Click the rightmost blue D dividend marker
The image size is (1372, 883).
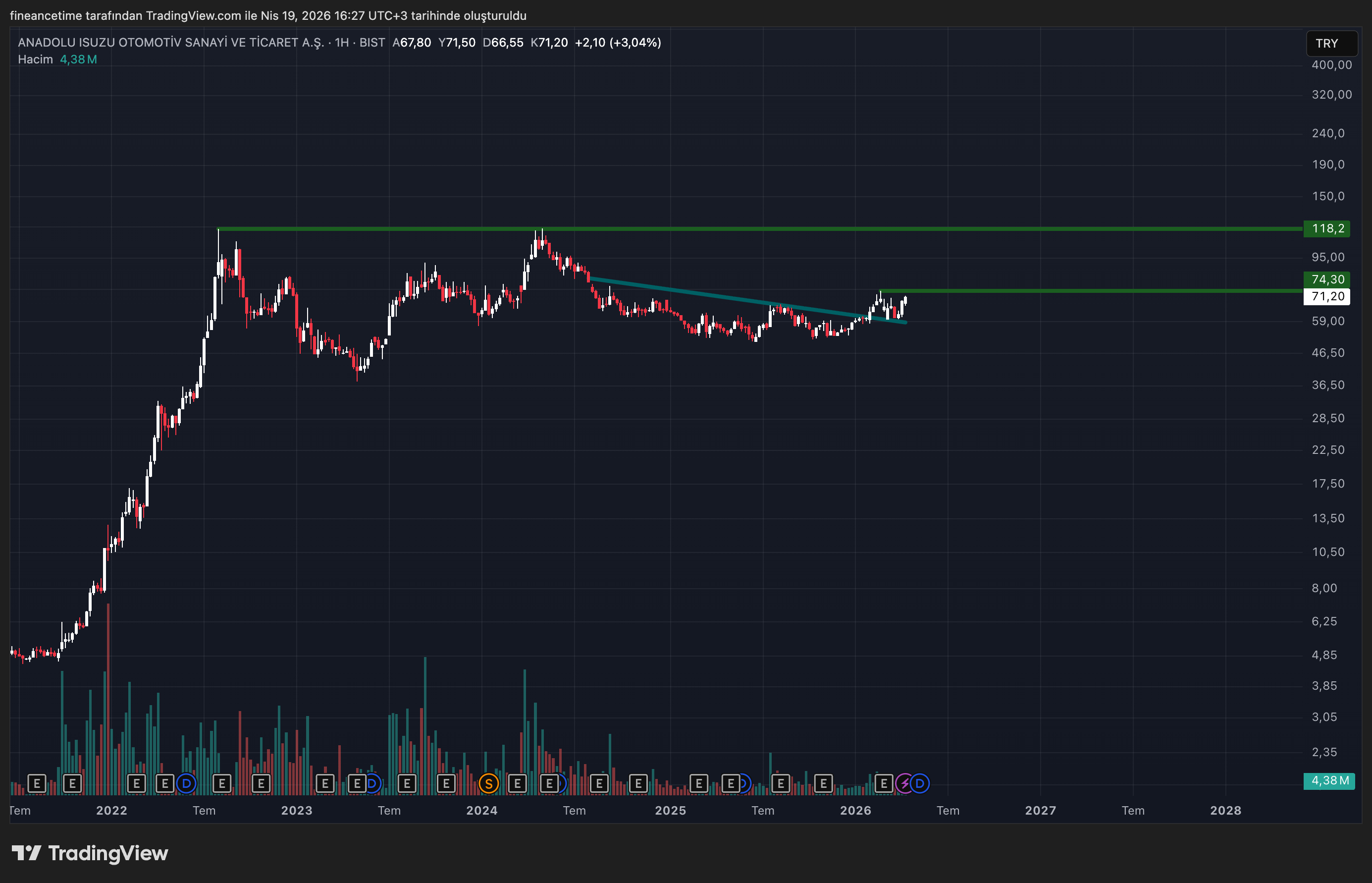920,783
